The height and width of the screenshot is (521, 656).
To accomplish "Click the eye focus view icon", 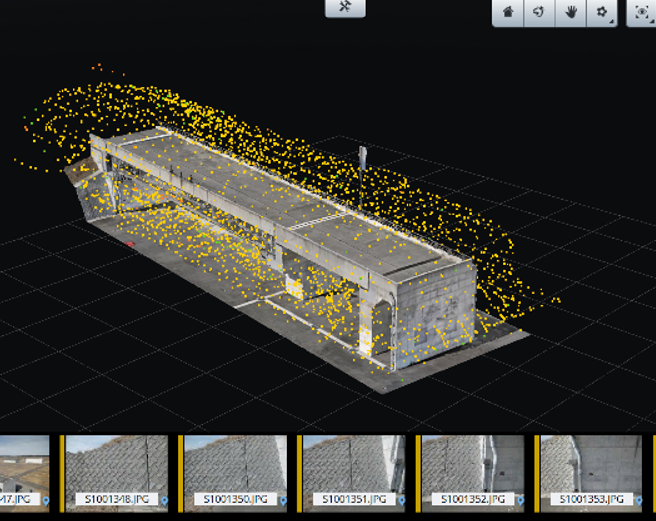I will point(641,12).
